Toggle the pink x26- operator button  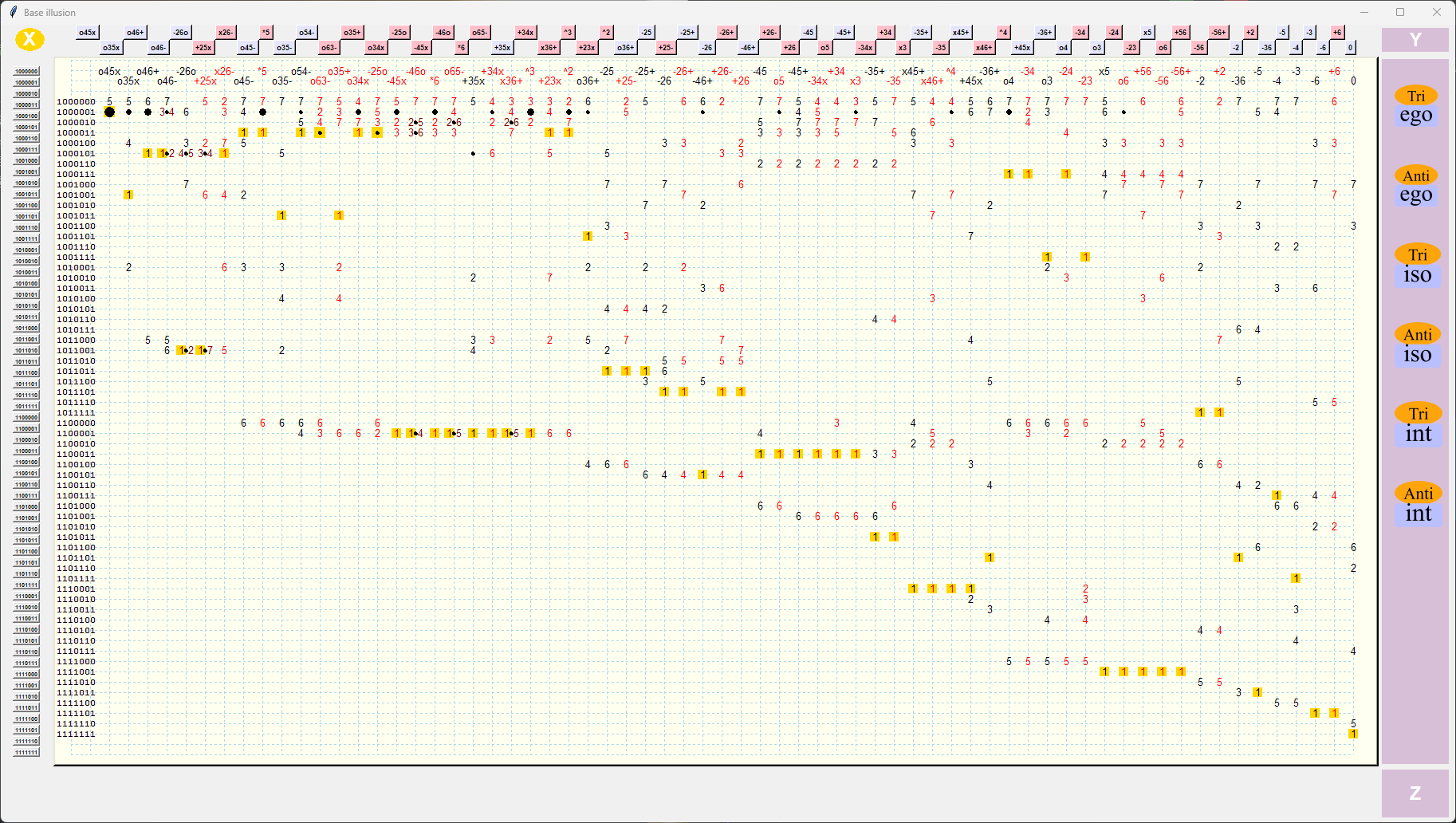pos(224,32)
